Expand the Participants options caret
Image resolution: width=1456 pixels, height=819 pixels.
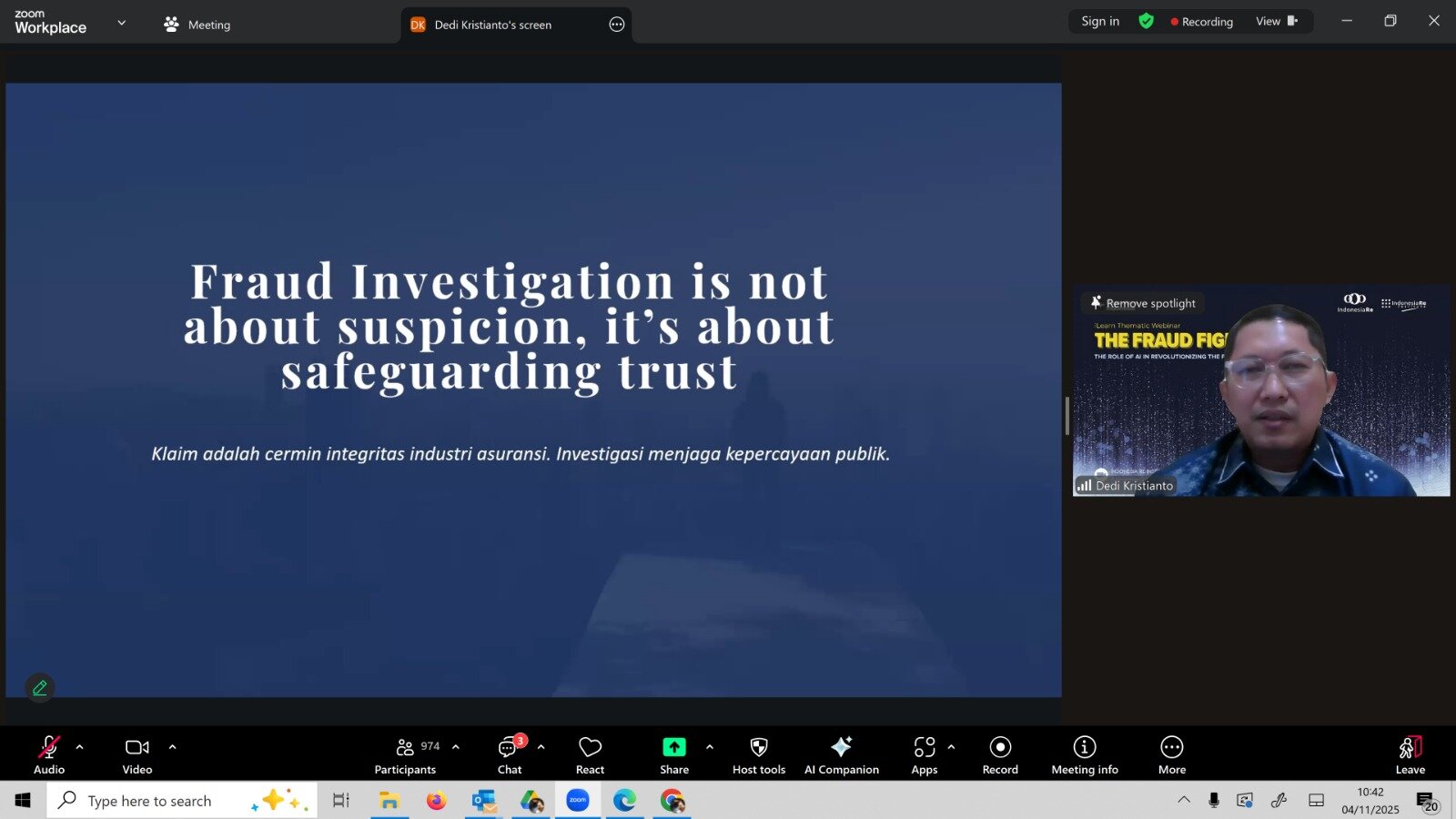pyautogui.click(x=456, y=747)
